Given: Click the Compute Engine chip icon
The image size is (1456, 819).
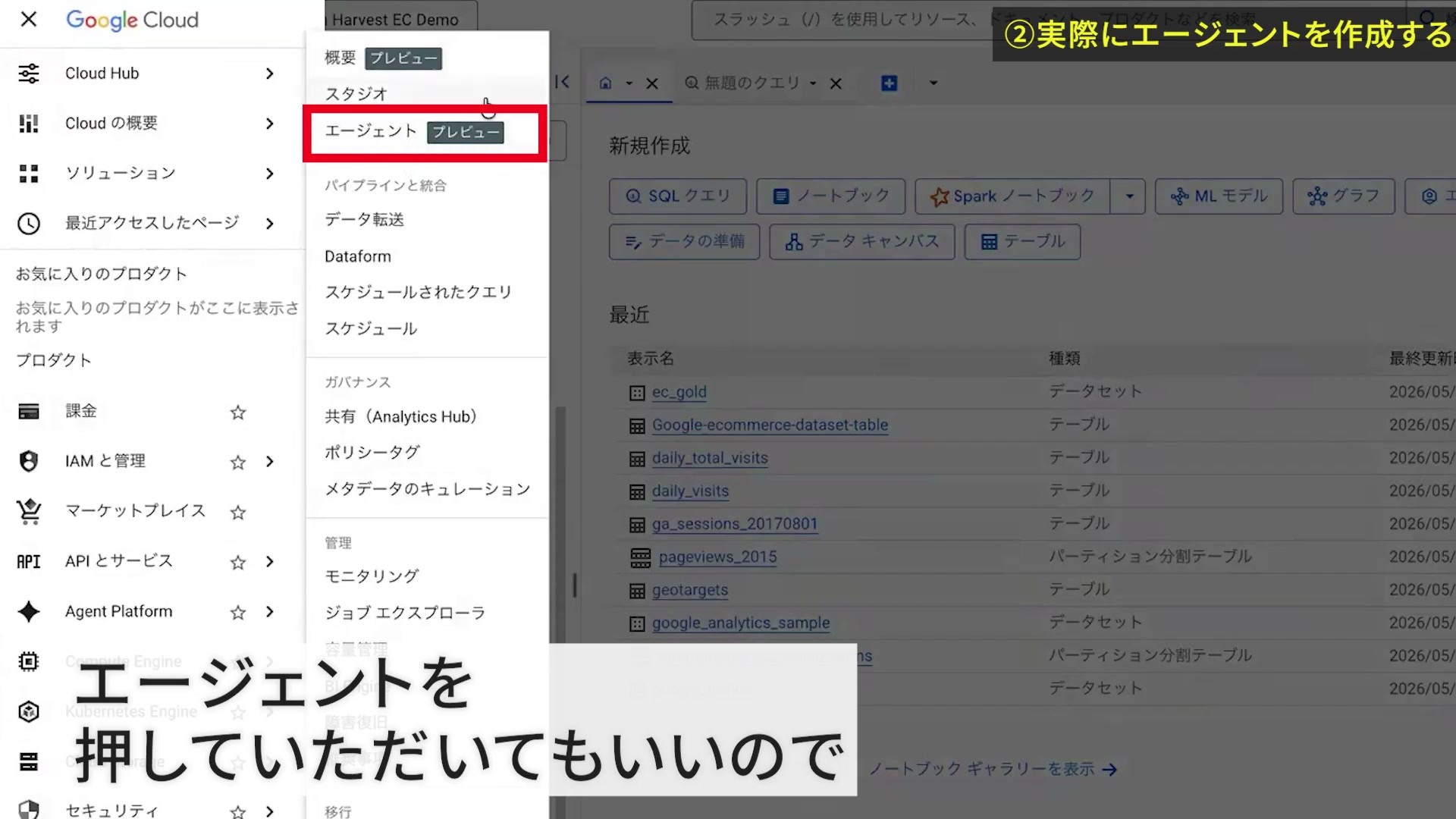Looking at the screenshot, I should click(29, 662).
